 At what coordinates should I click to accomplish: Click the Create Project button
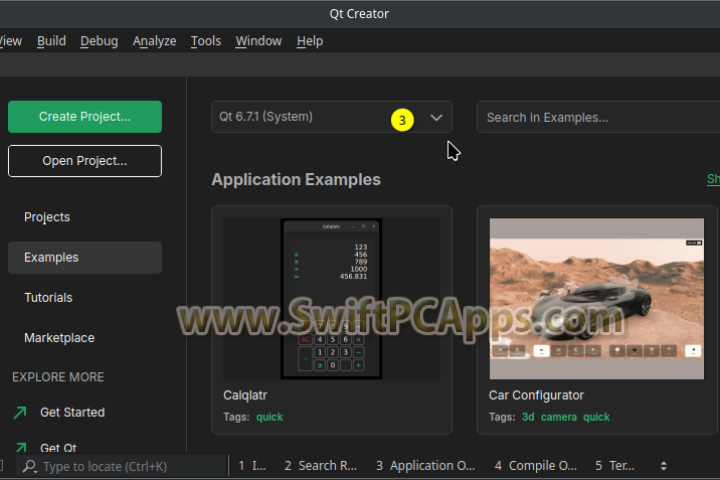click(85, 117)
